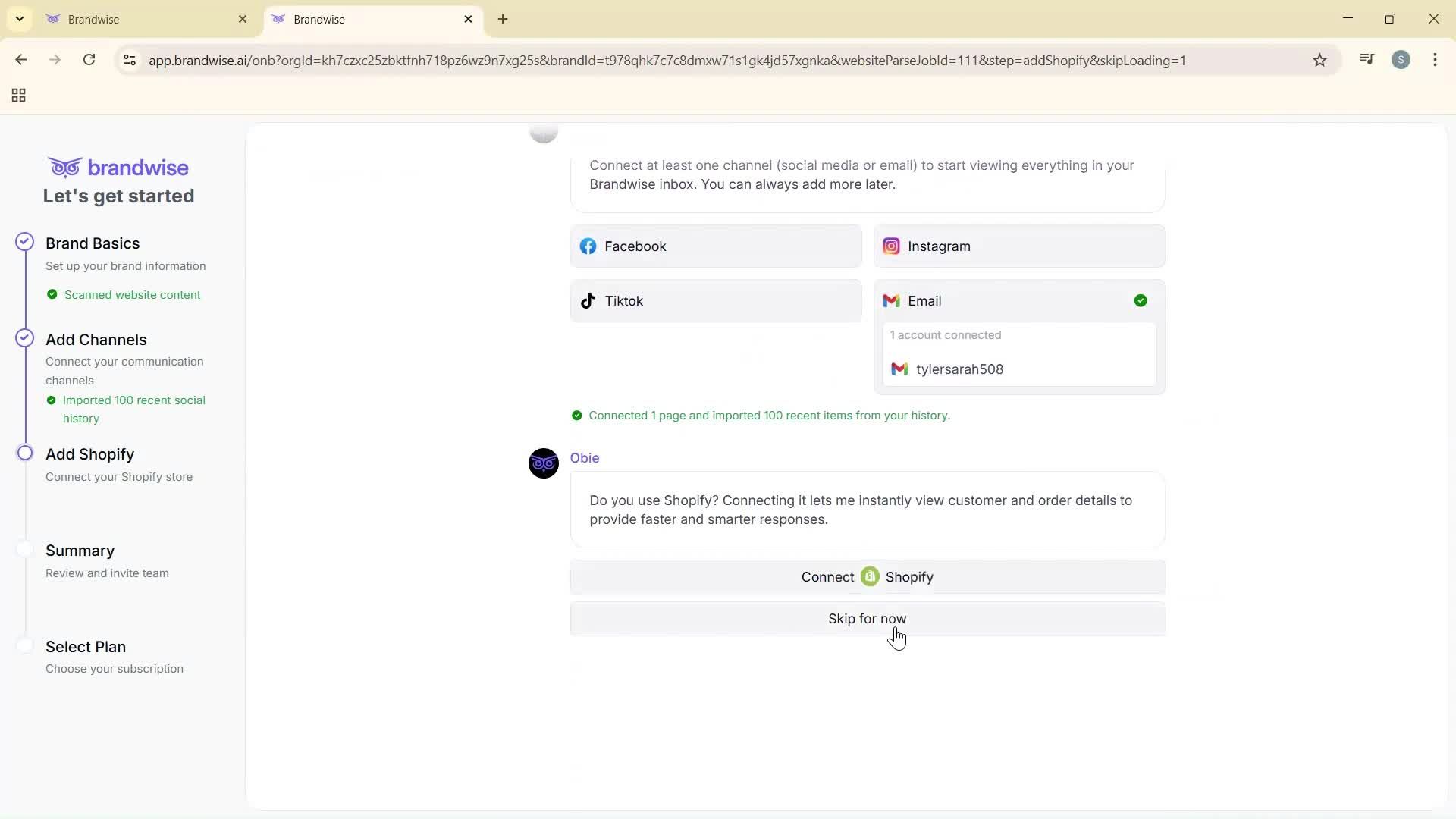Open a new browser tab
Image resolution: width=1456 pixels, height=819 pixels.
click(503, 19)
